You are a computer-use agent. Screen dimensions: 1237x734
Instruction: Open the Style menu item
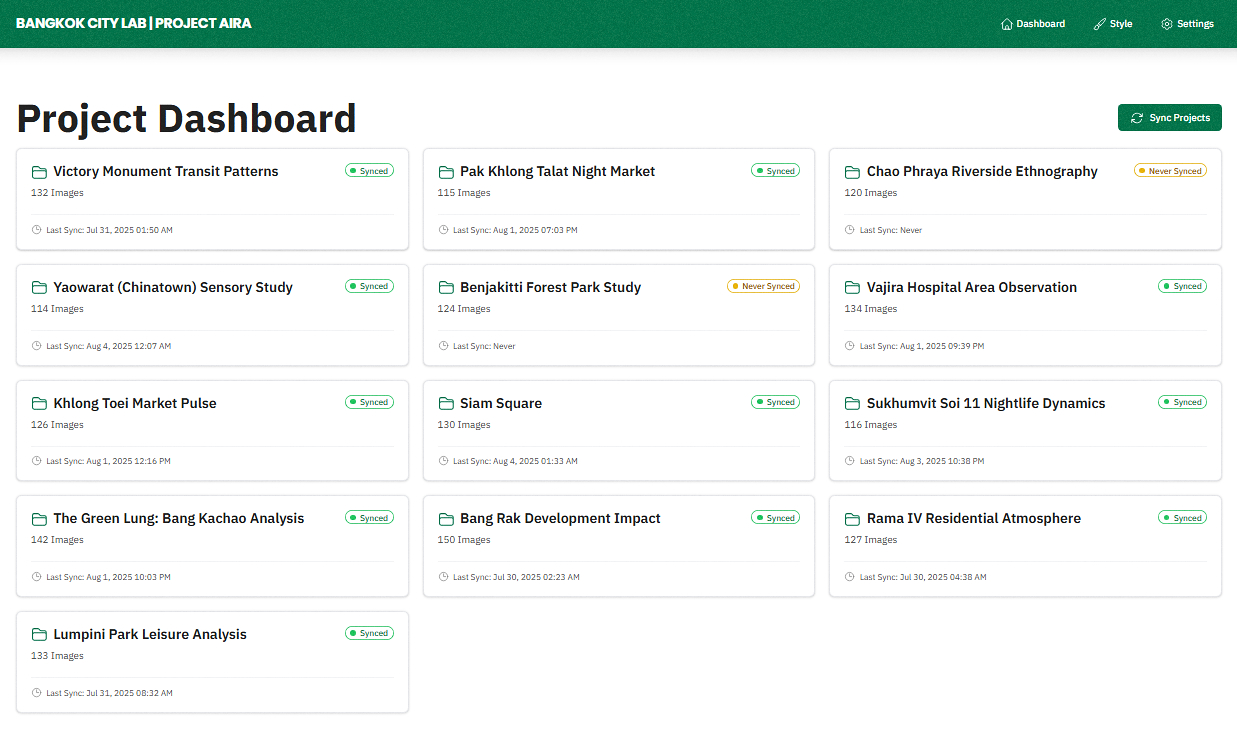pos(1121,24)
